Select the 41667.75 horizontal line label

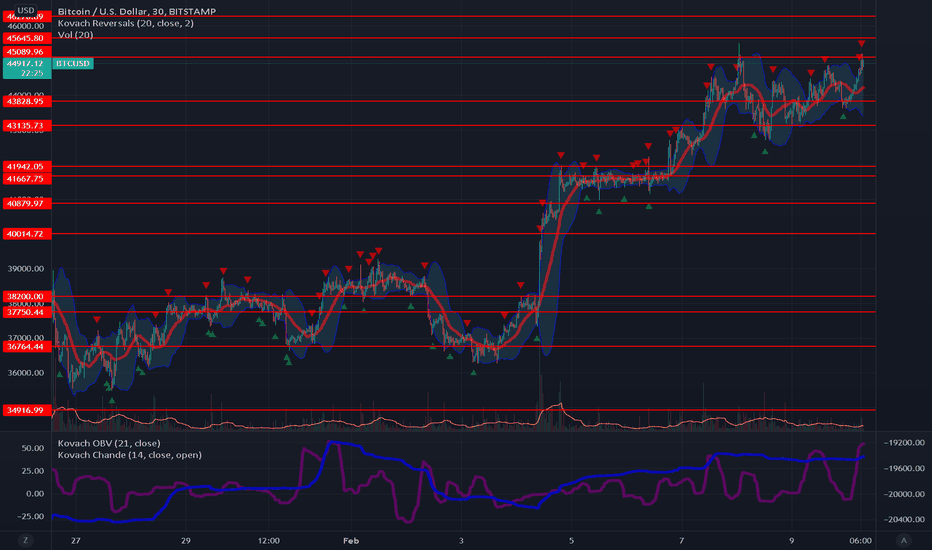point(27,179)
